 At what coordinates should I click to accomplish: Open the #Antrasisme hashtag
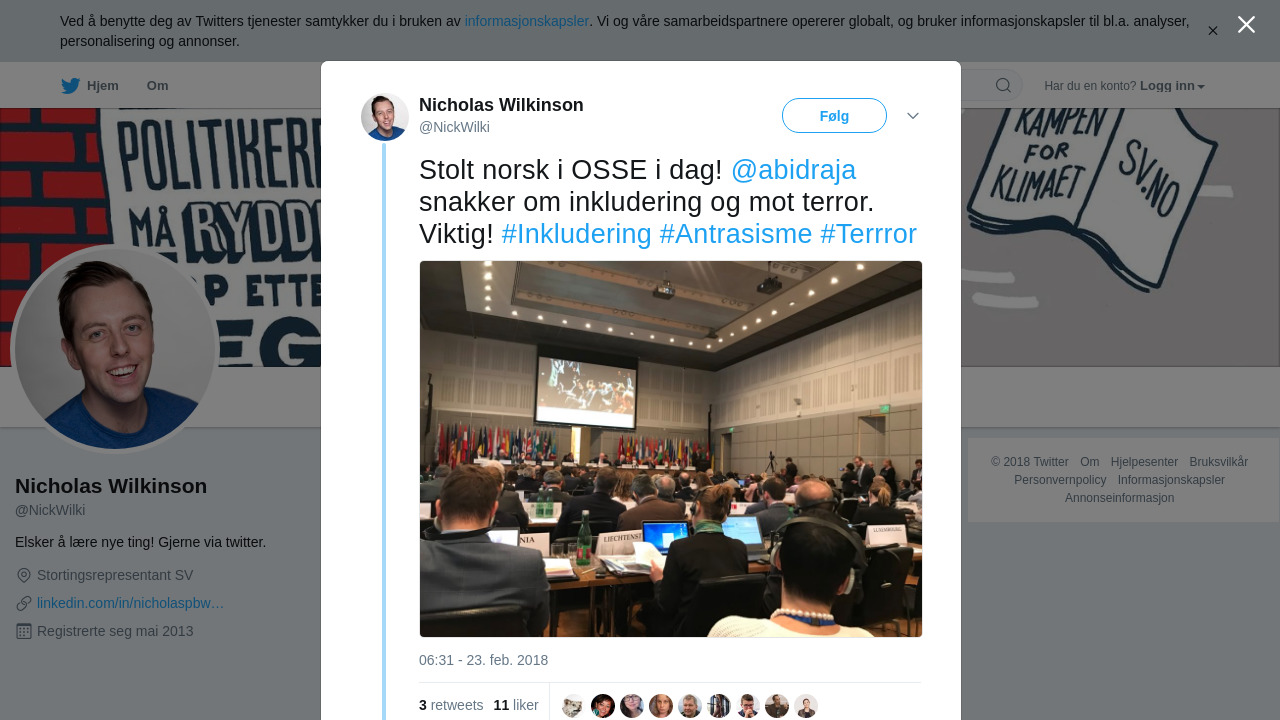point(736,234)
